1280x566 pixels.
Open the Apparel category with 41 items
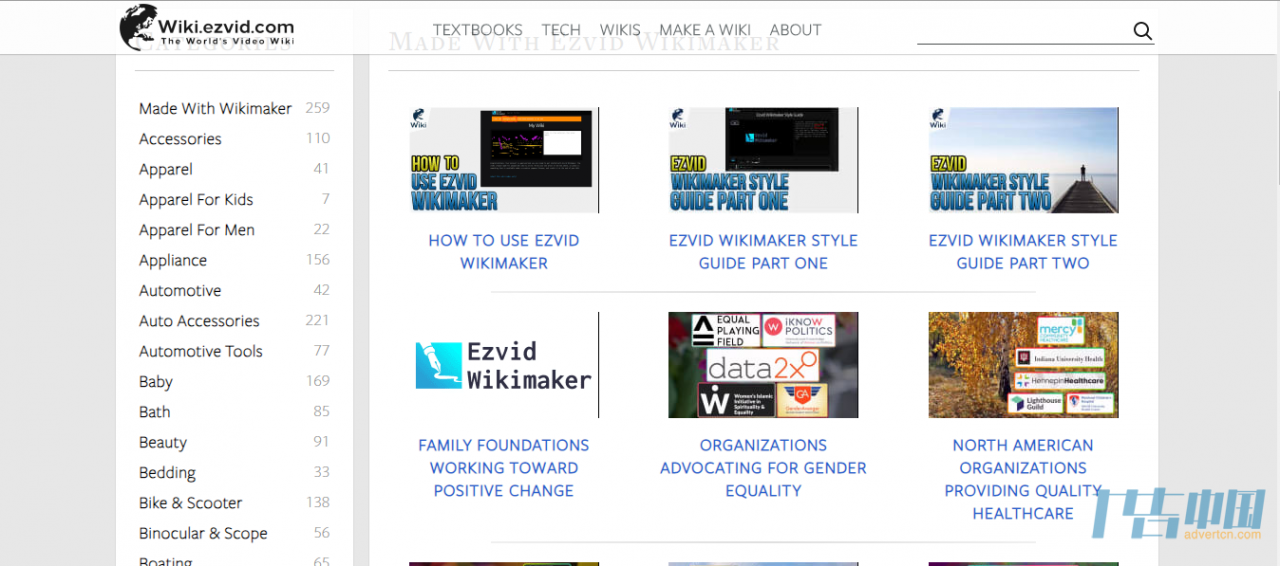[166, 169]
